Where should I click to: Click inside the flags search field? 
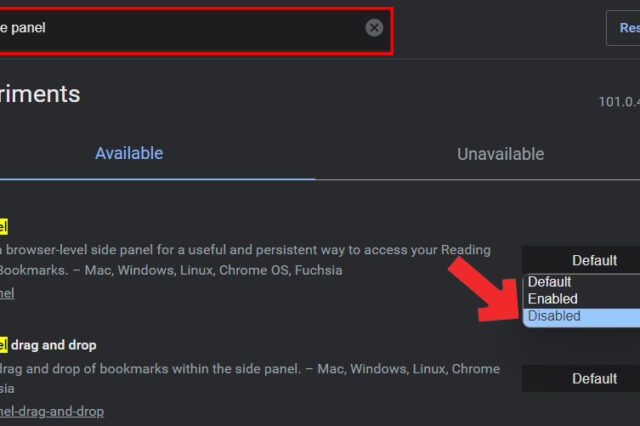pos(180,28)
